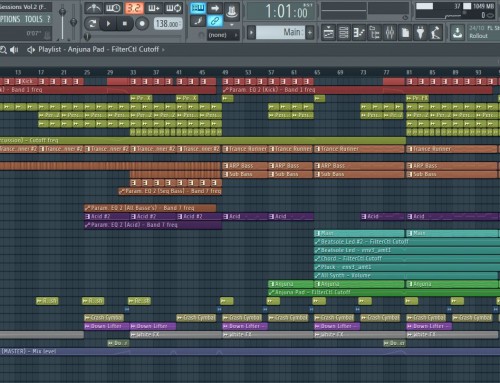
Task: Start playback with the play button
Action: pos(108,23)
